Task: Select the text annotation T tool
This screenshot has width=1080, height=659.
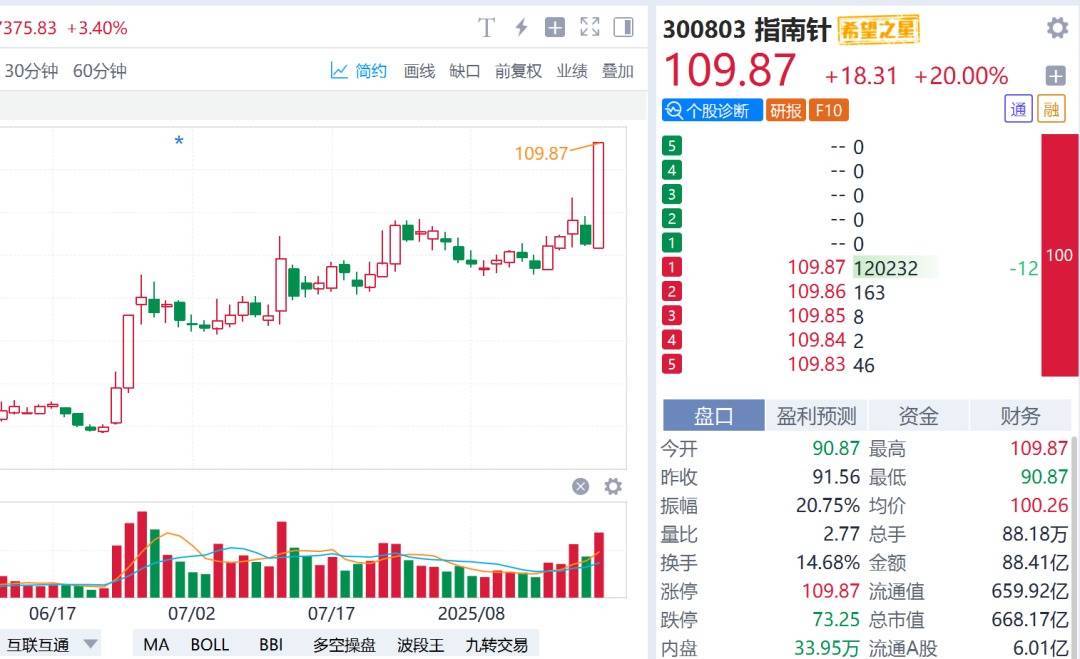Action: click(486, 28)
